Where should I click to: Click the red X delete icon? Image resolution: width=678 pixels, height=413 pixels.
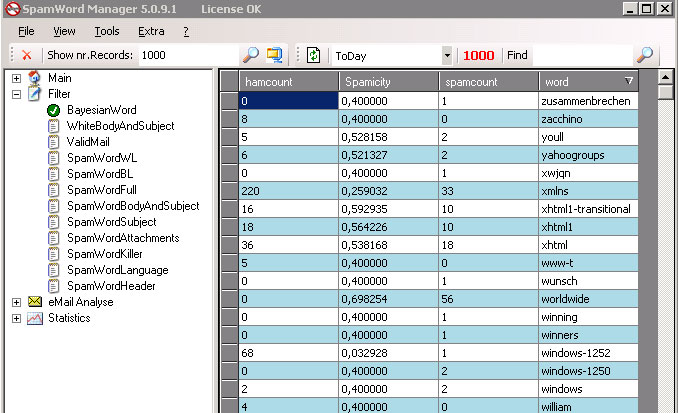(26, 55)
